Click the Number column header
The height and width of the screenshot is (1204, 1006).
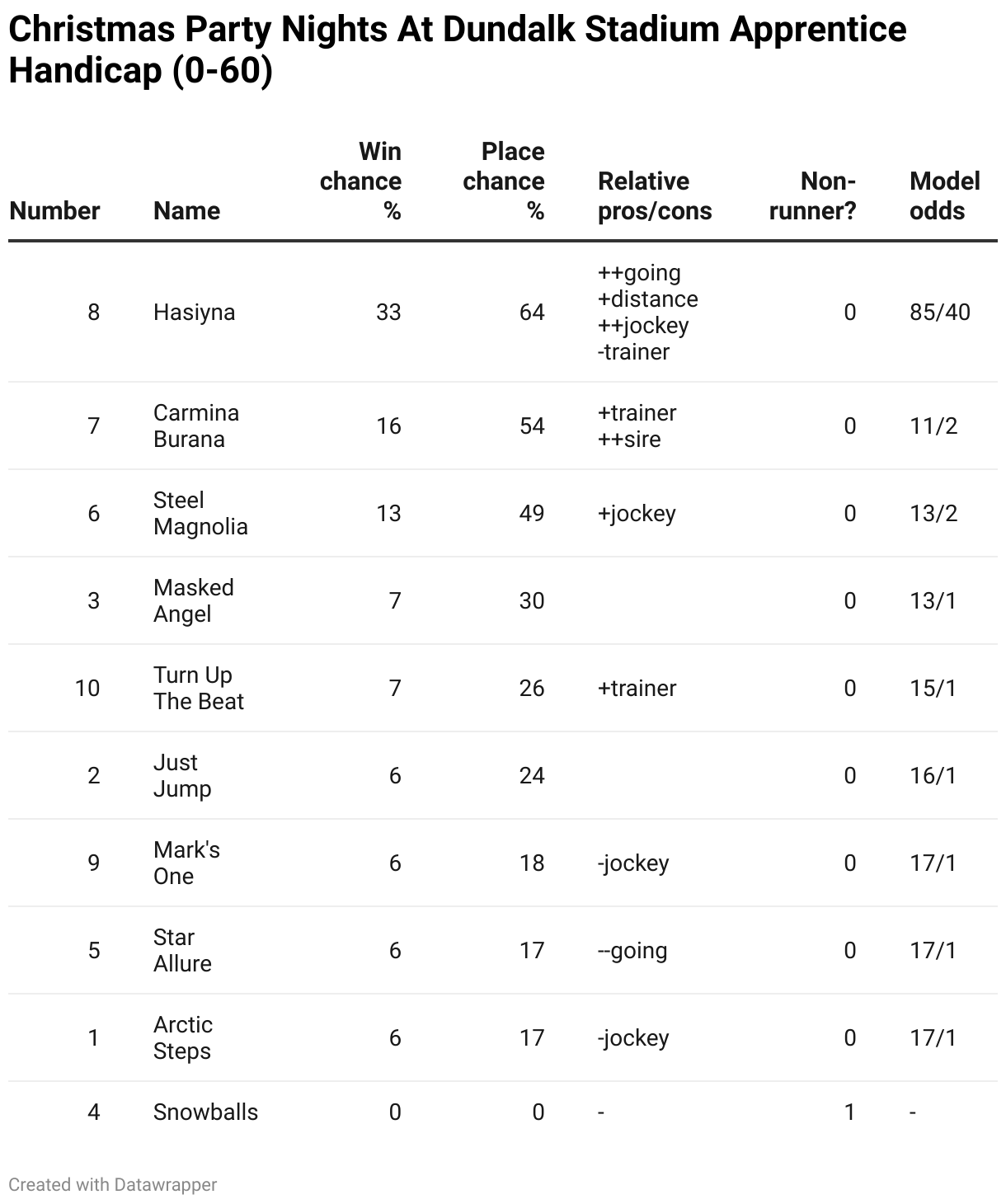tap(54, 211)
